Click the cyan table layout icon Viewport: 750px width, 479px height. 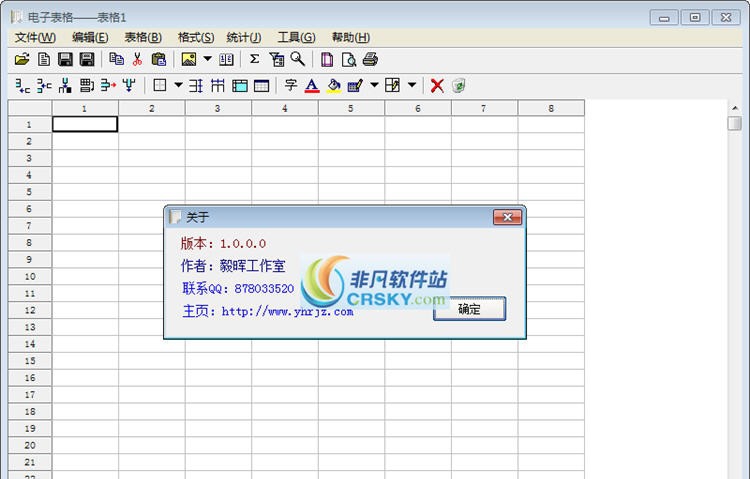coord(240,86)
